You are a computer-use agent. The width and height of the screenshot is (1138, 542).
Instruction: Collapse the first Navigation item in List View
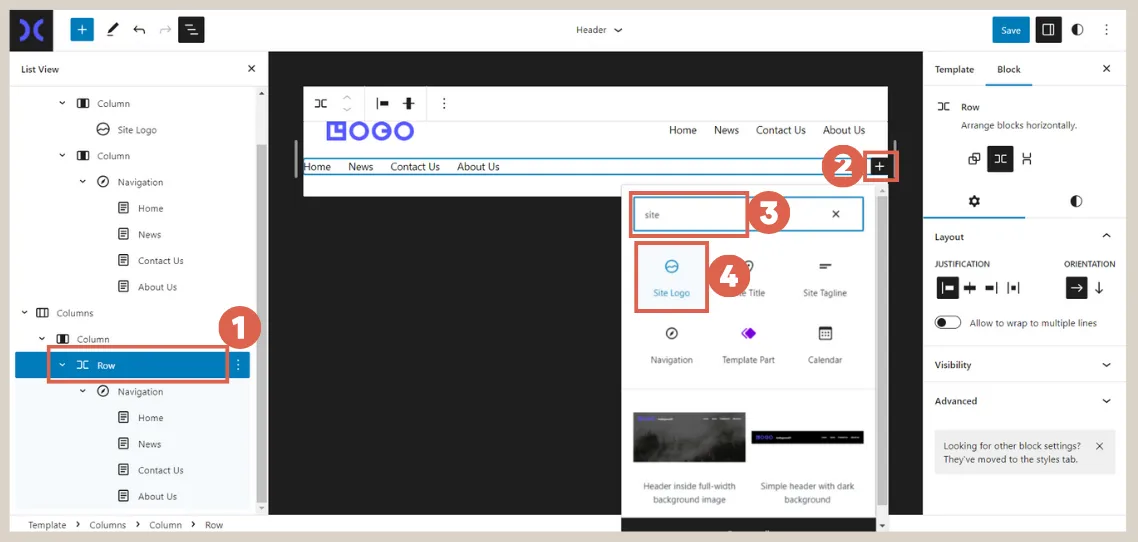coord(83,182)
